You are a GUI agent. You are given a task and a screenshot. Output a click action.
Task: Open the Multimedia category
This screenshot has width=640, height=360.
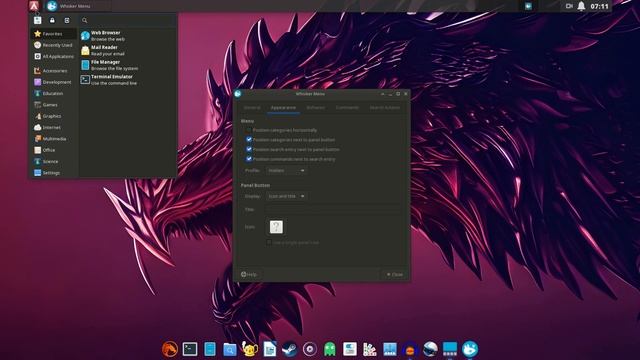tap(53, 139)
